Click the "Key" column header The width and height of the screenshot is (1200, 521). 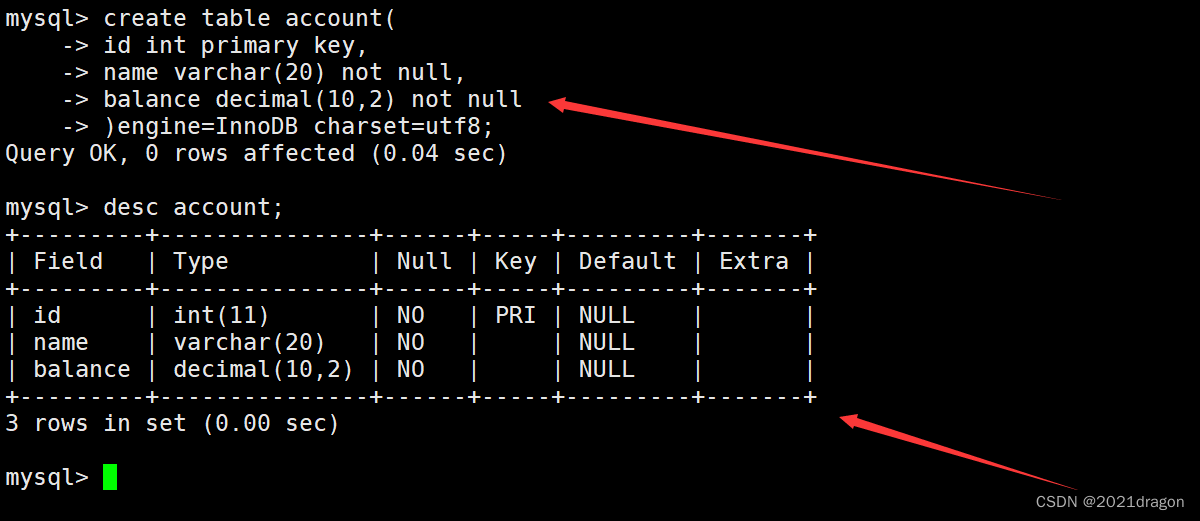click(x=515, y=262)
